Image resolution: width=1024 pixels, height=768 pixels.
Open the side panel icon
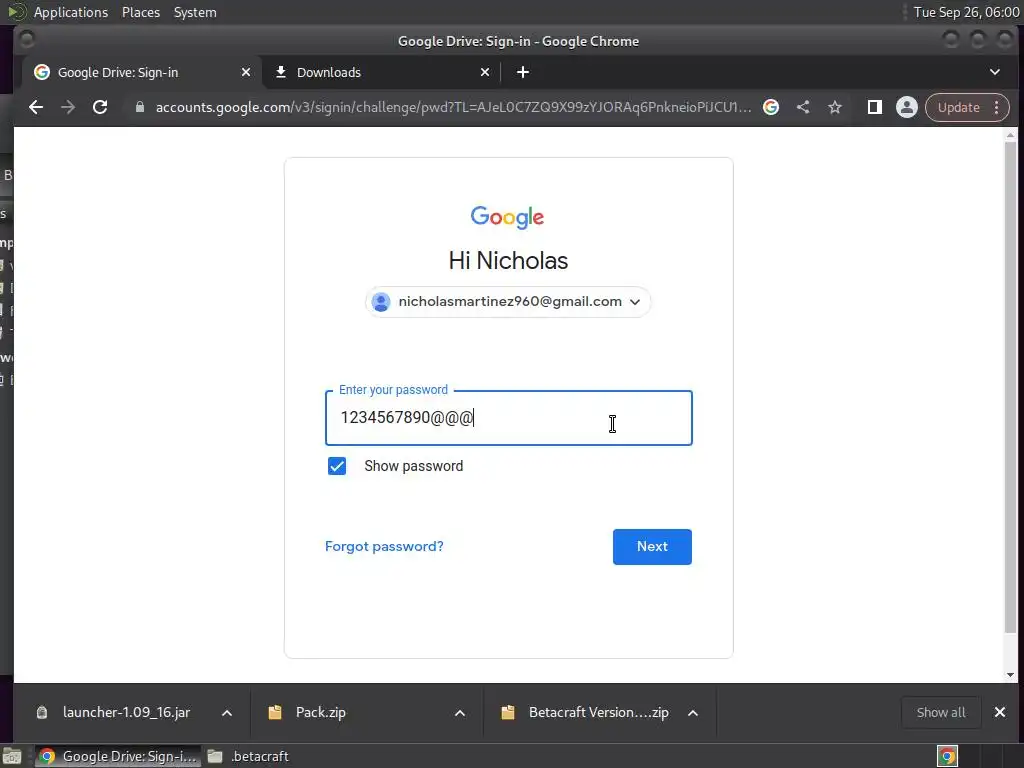click(874, 107)
